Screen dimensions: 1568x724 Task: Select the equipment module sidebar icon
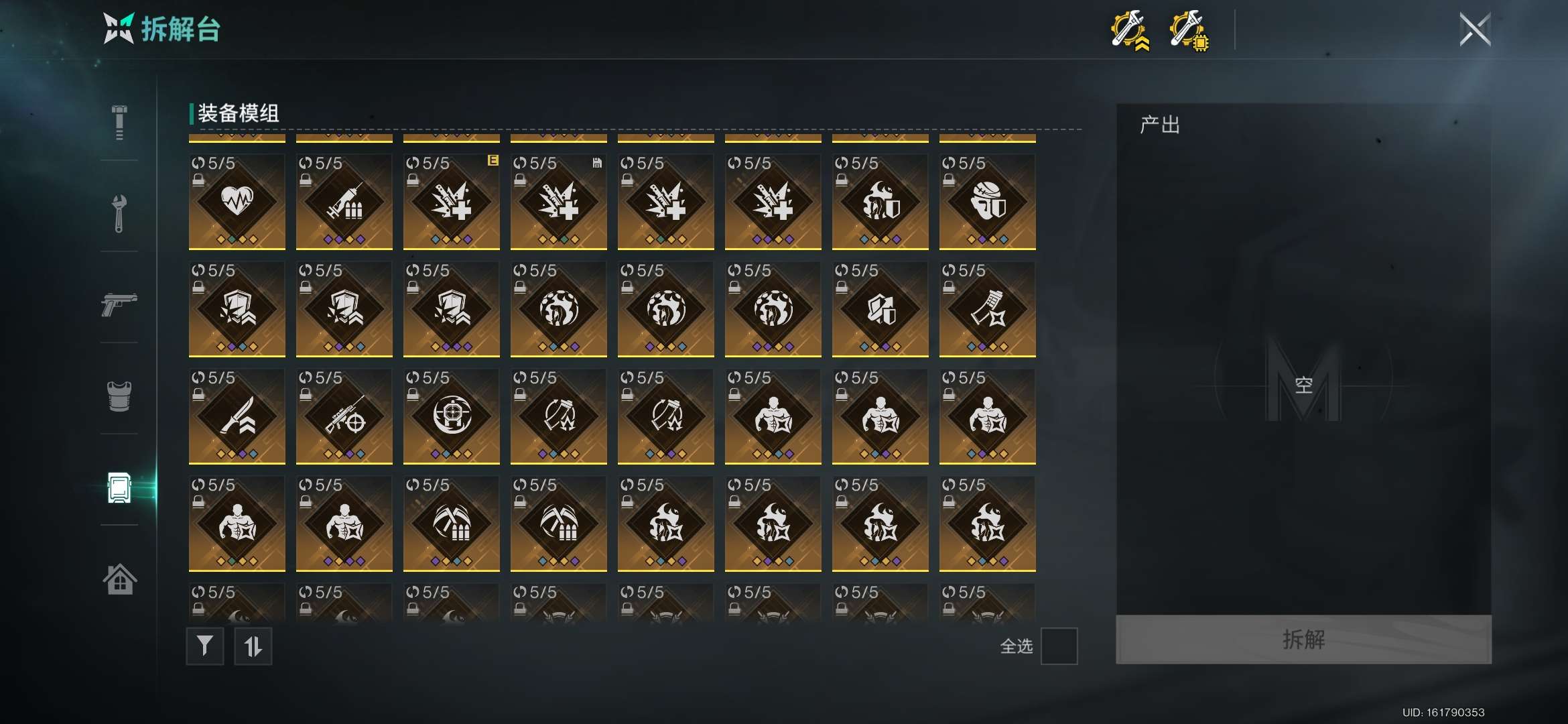119,487
